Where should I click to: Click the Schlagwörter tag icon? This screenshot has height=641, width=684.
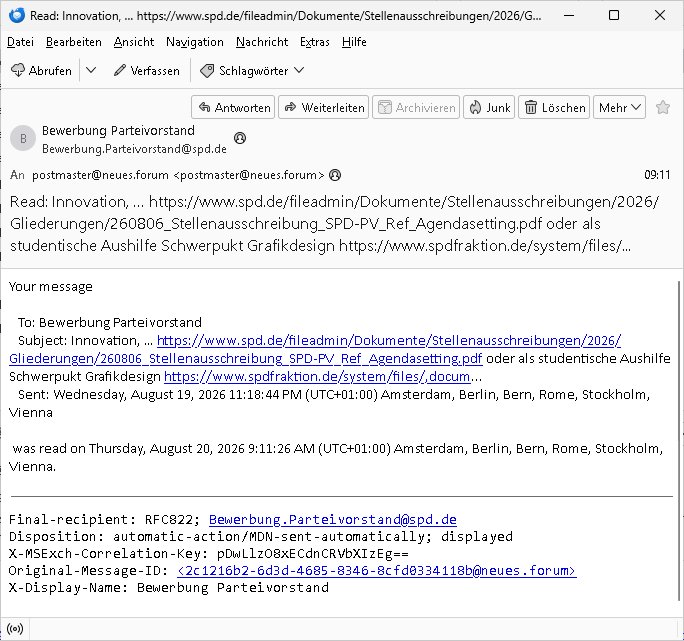[207, 71]
